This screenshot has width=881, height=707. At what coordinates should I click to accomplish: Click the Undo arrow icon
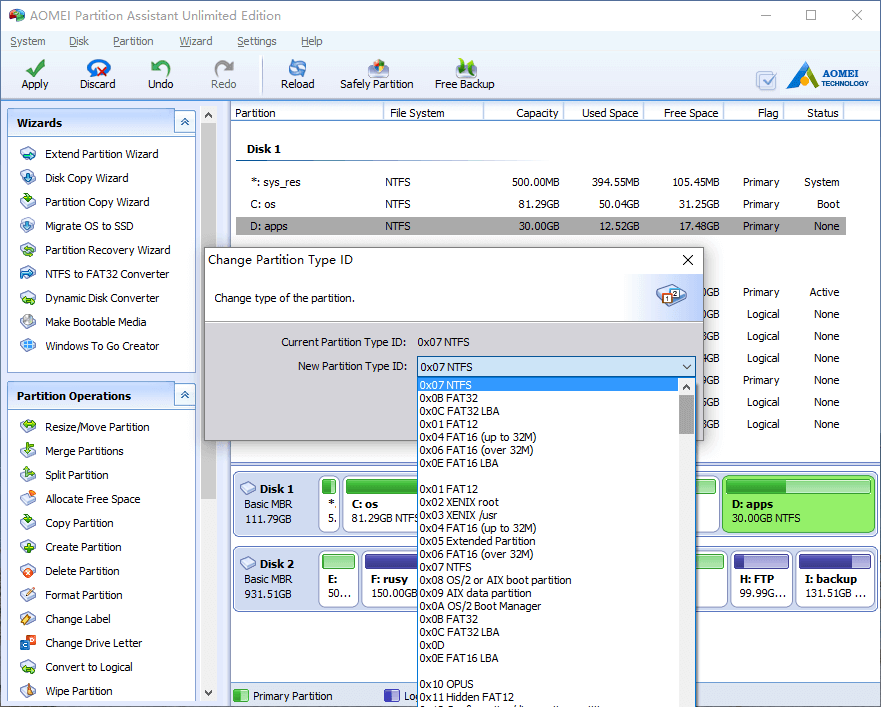pyautogui.click(x=161, y=68)
